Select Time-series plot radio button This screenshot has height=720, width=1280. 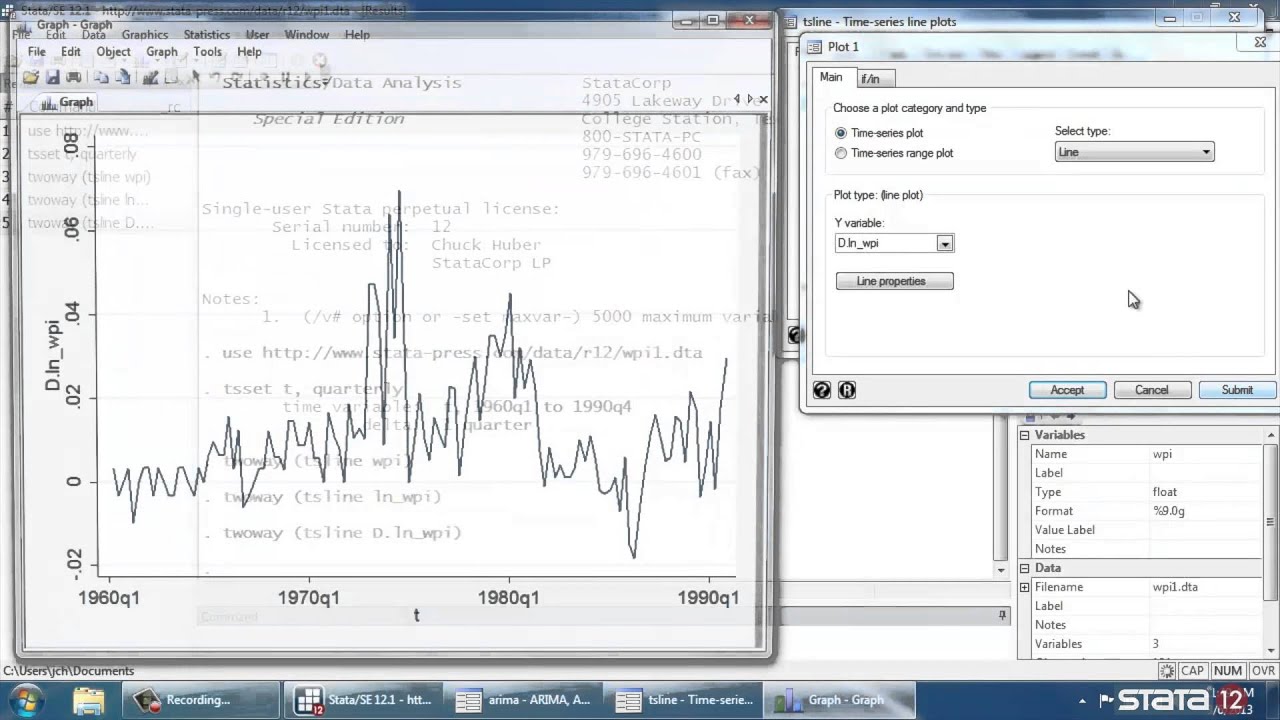841,133
